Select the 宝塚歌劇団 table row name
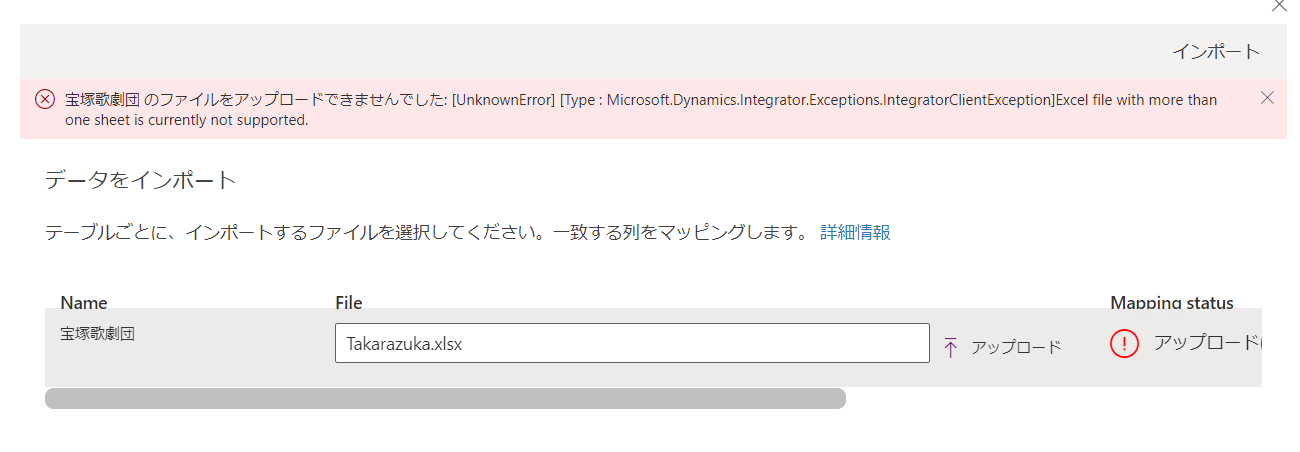 pyautogui.click(x=97, y=333)
